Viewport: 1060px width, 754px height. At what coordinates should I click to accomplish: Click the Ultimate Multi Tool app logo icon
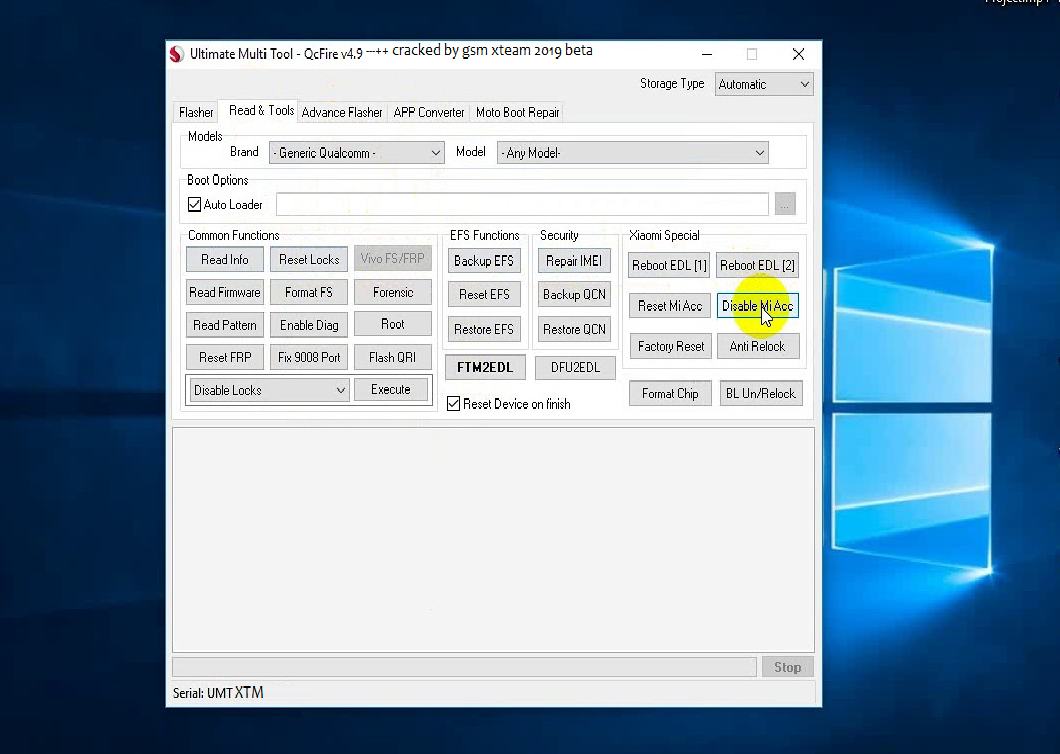coord(177,54)
